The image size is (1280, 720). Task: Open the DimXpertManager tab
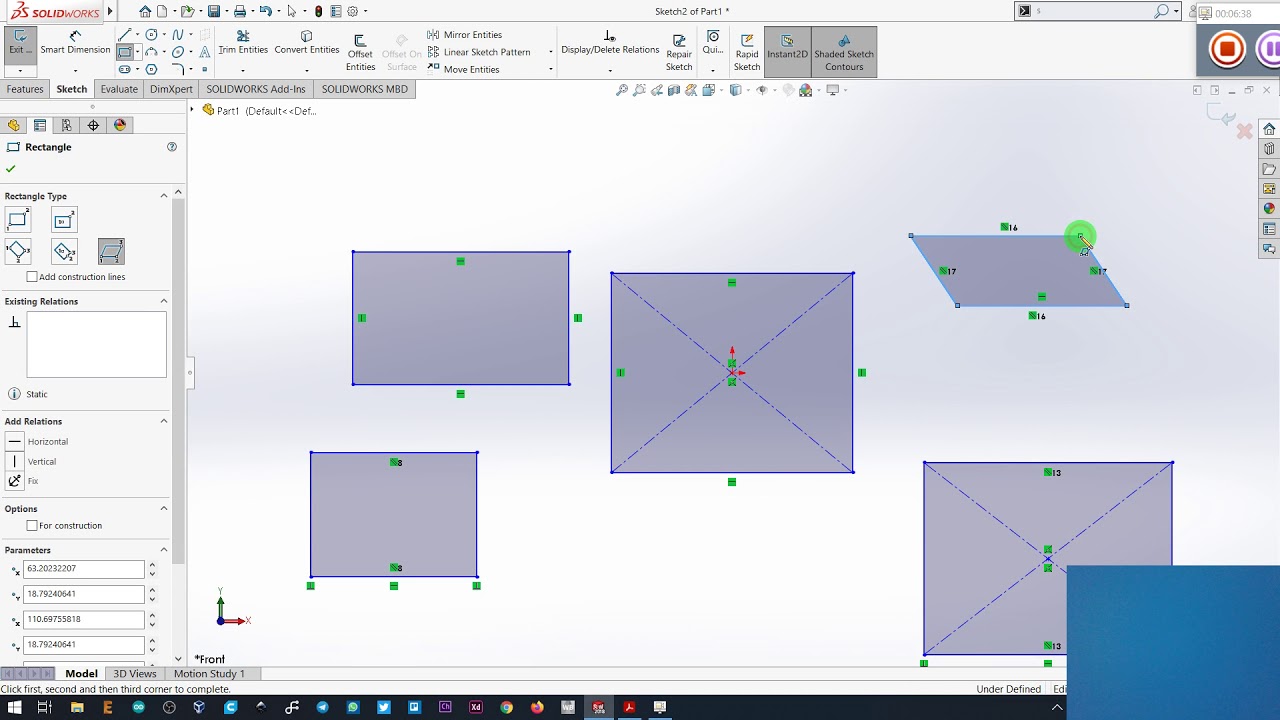tap(93, 125)
